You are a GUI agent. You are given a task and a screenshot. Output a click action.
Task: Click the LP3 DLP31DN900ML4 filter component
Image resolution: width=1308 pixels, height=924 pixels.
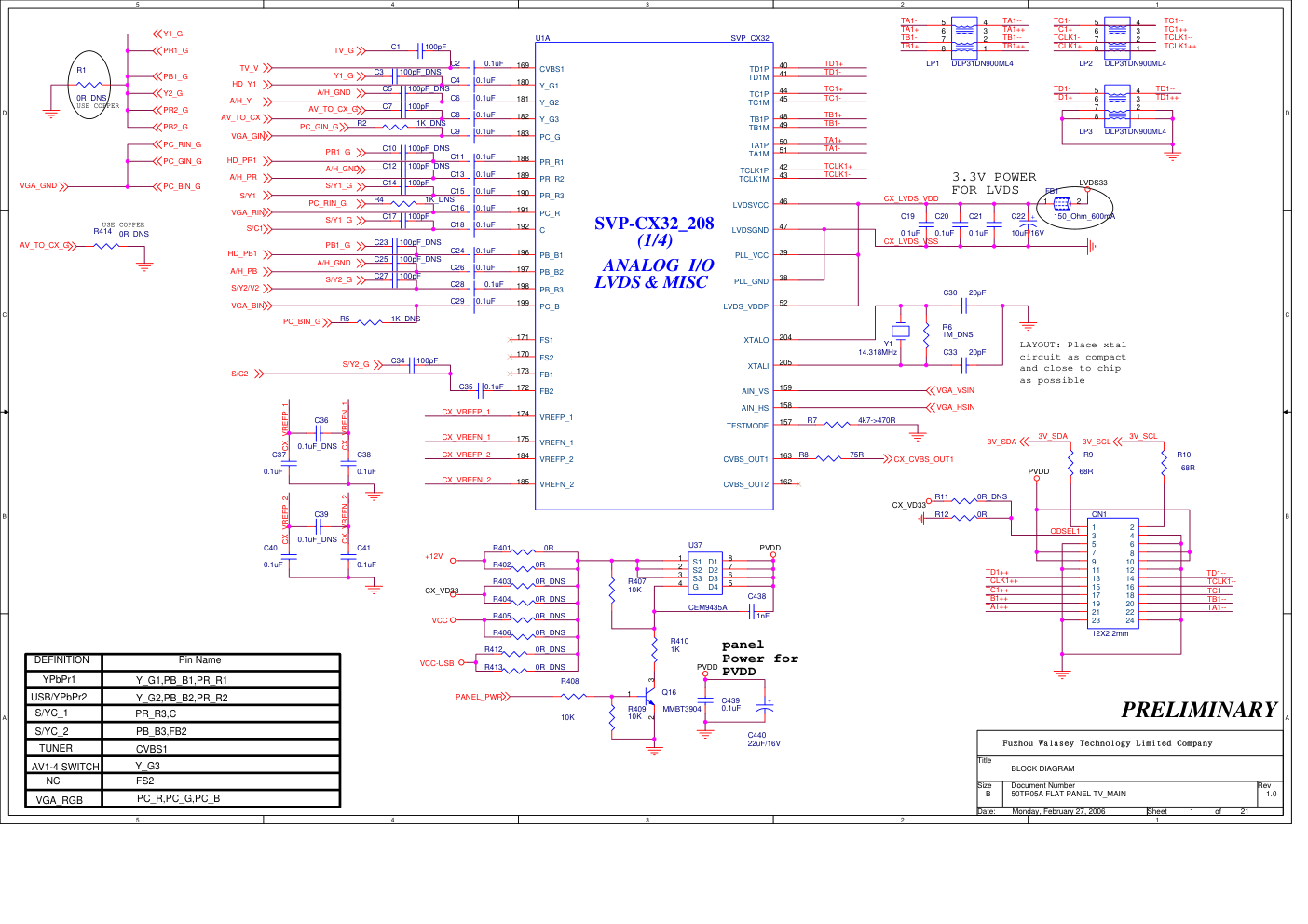click(x=1117, y=103)
